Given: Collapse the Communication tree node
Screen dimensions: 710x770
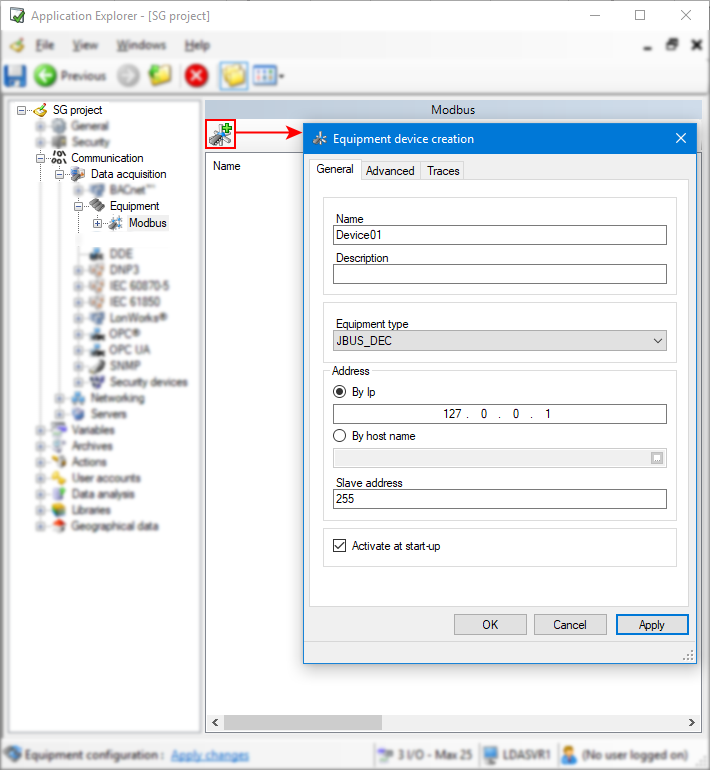Looking at the screenshot, I should pos(42,158).
